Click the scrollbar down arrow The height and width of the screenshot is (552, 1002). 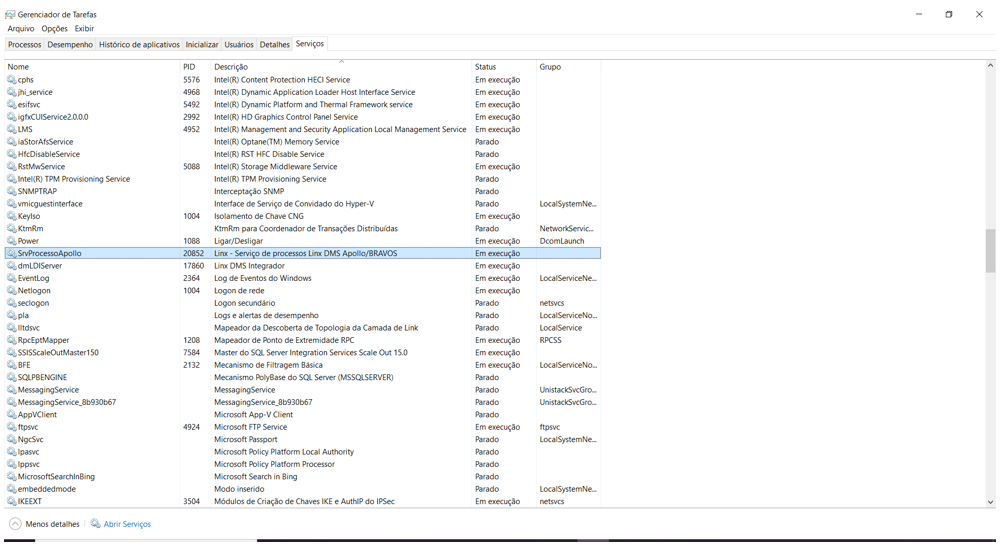[990, 503]
